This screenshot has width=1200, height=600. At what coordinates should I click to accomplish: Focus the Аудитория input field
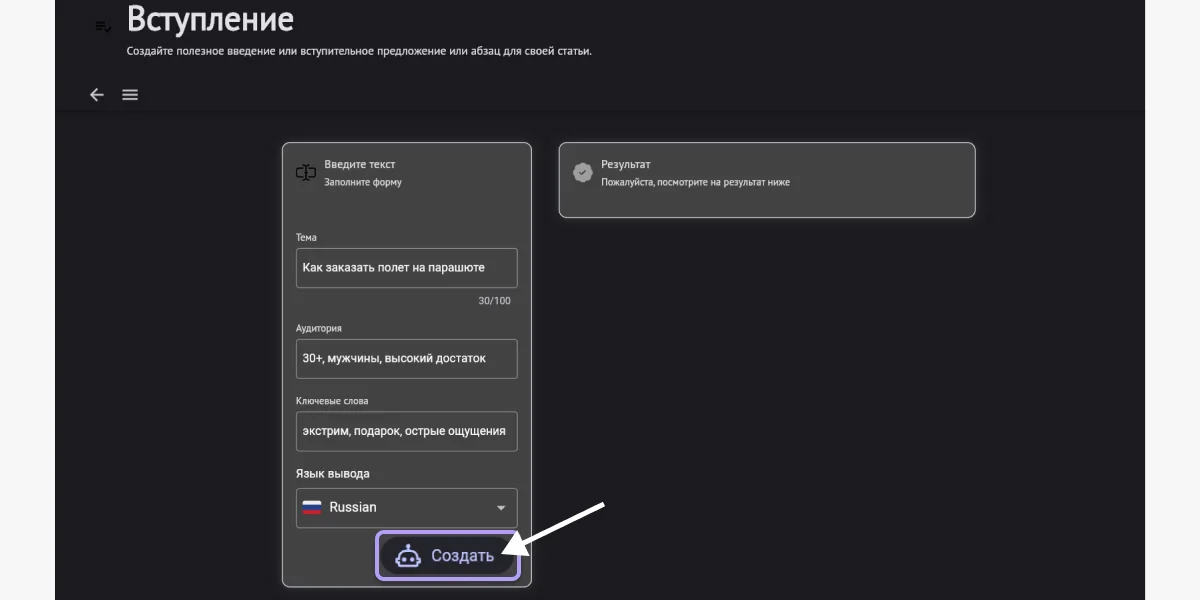point(406,358)
